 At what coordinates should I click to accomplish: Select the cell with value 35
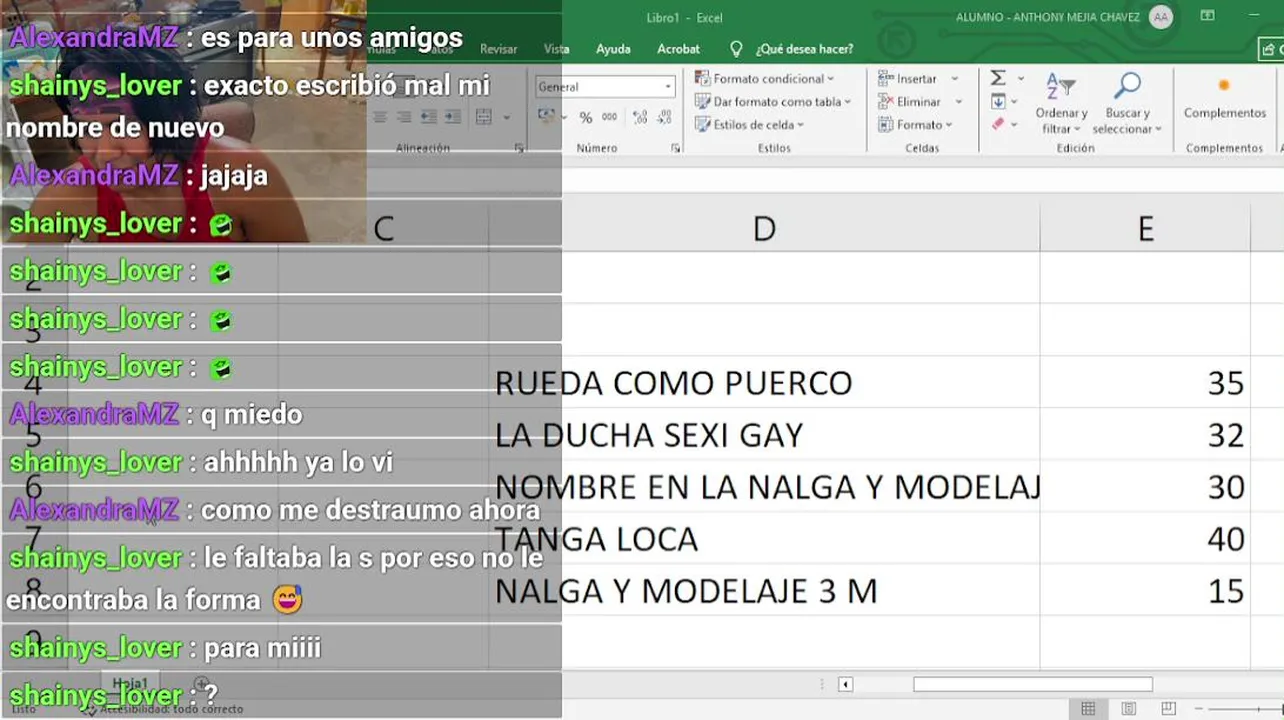click(1145, 382)
